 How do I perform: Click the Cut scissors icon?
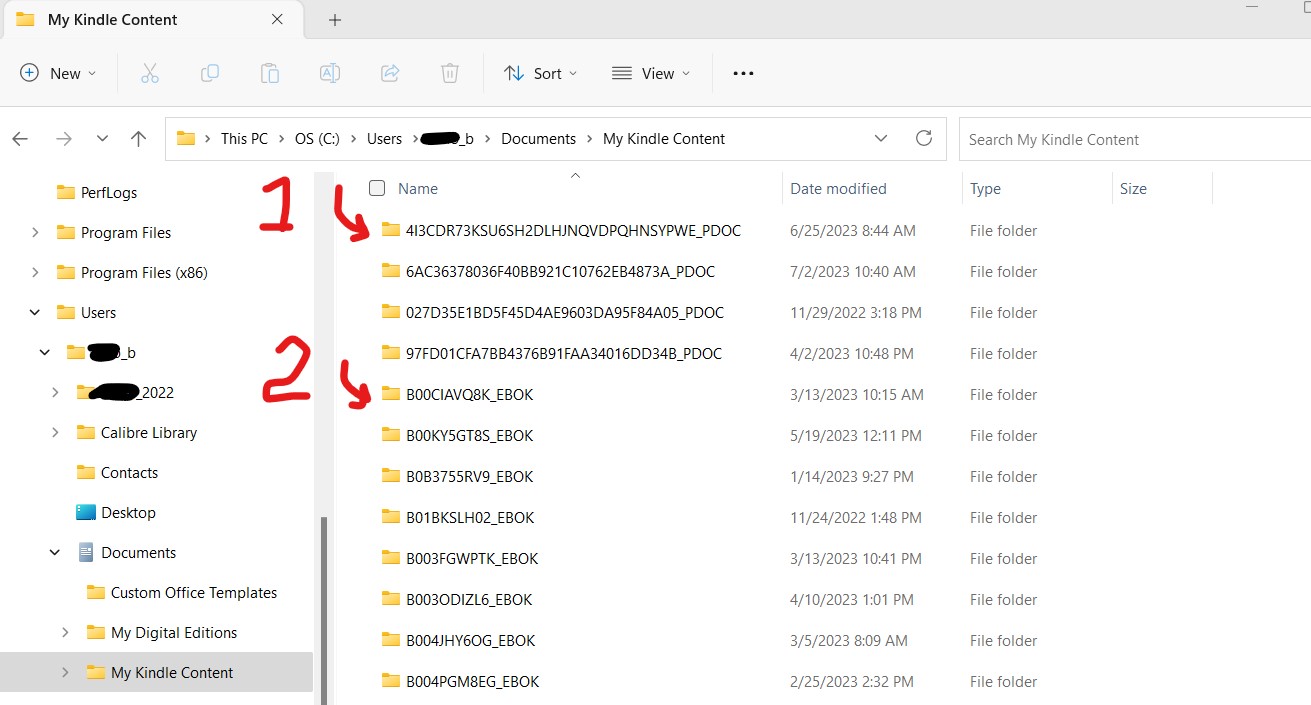click(x=150, y=73)
